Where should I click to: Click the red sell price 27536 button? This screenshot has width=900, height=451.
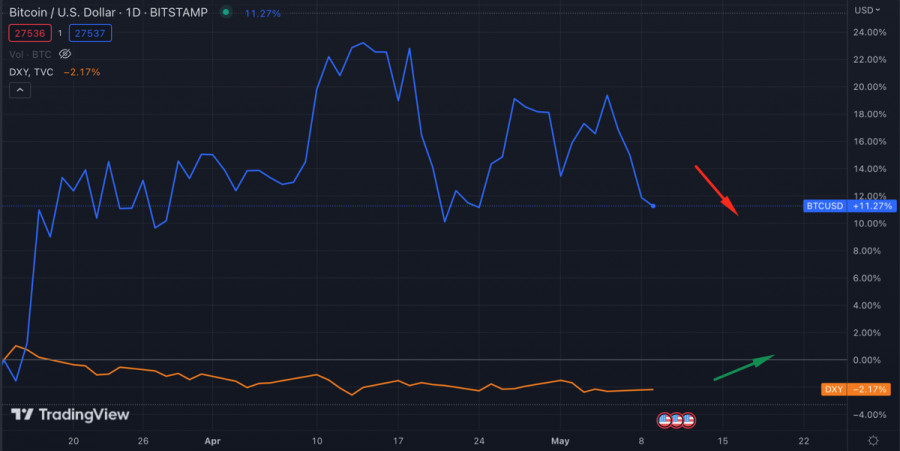click(30, 33)
